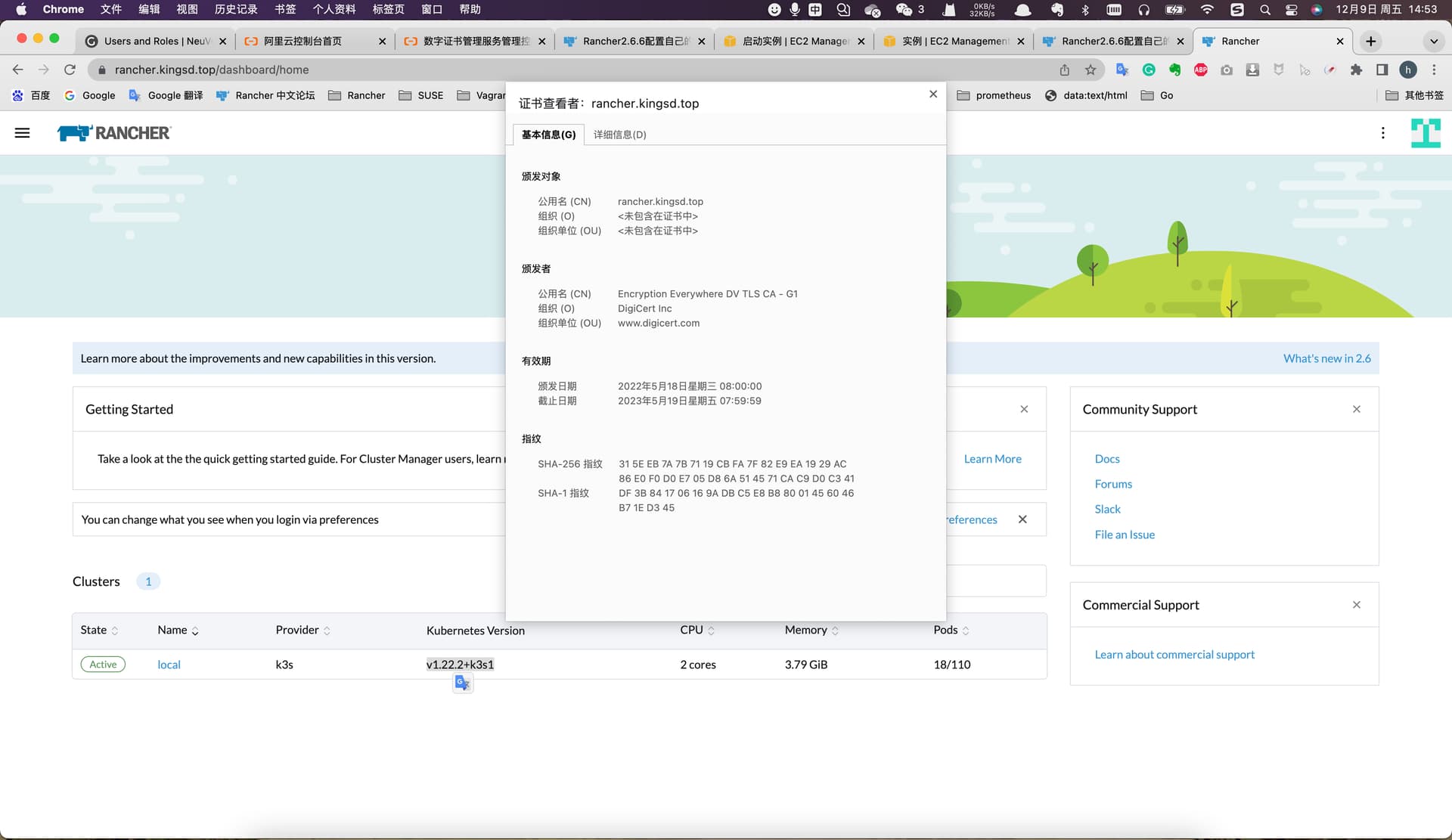Open the Rancher hamburger navigation menu

tap(23, 133)
